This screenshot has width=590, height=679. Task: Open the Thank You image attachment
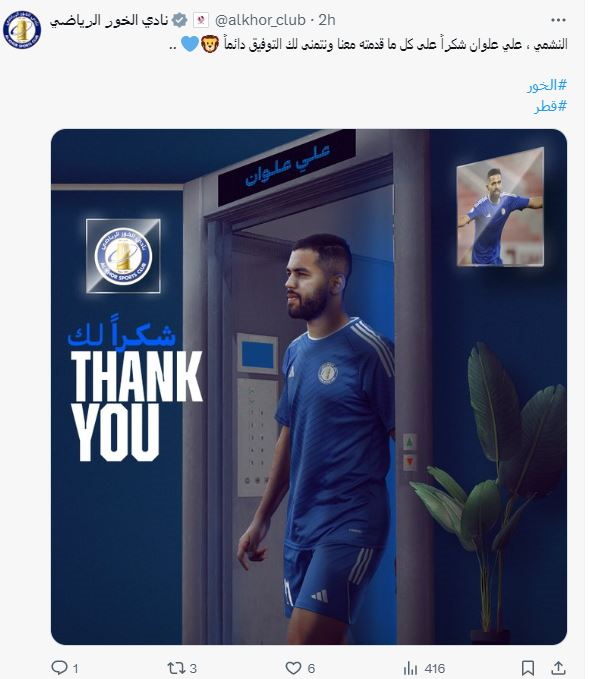click(x=309, y=387)
